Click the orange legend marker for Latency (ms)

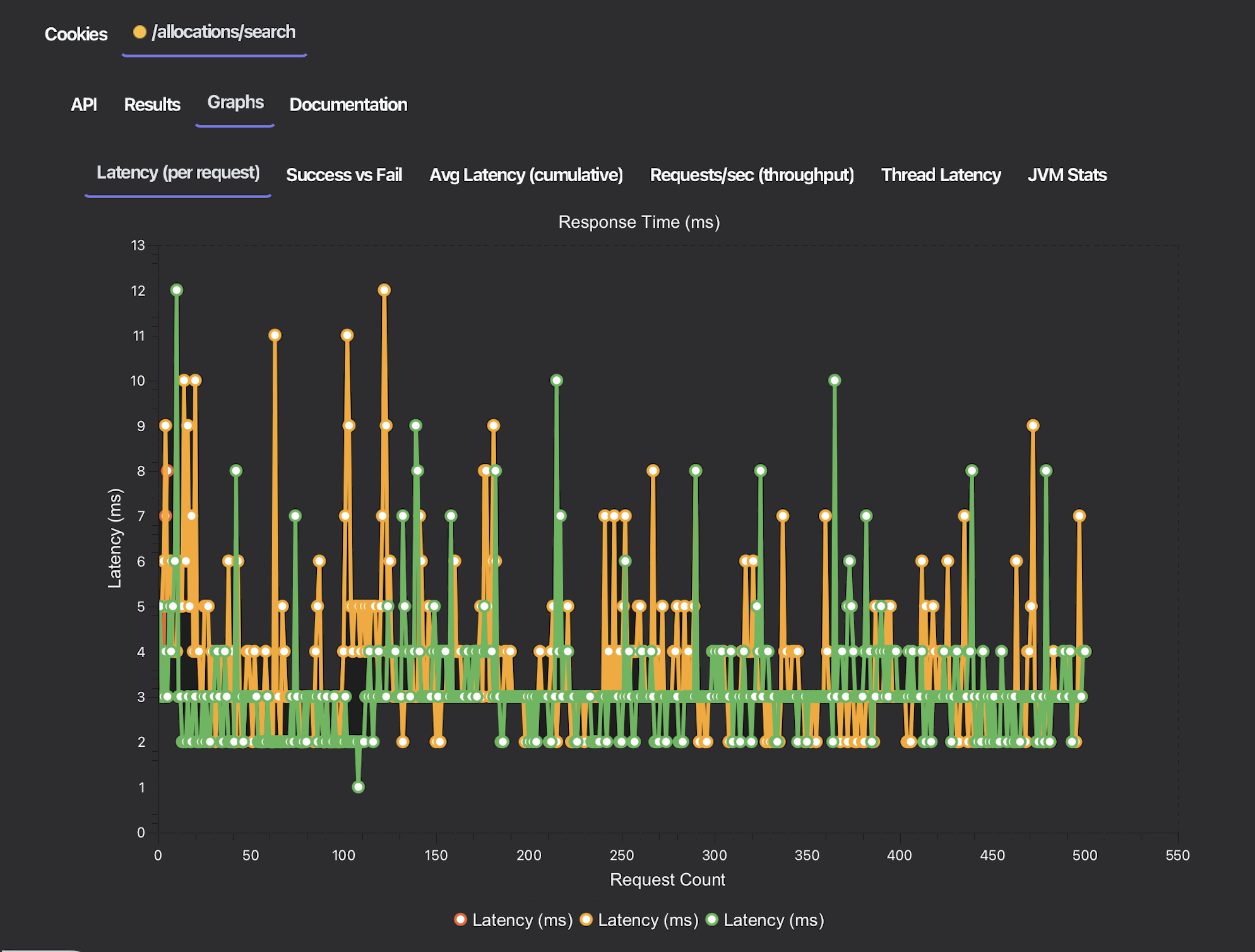coord(586,920)
